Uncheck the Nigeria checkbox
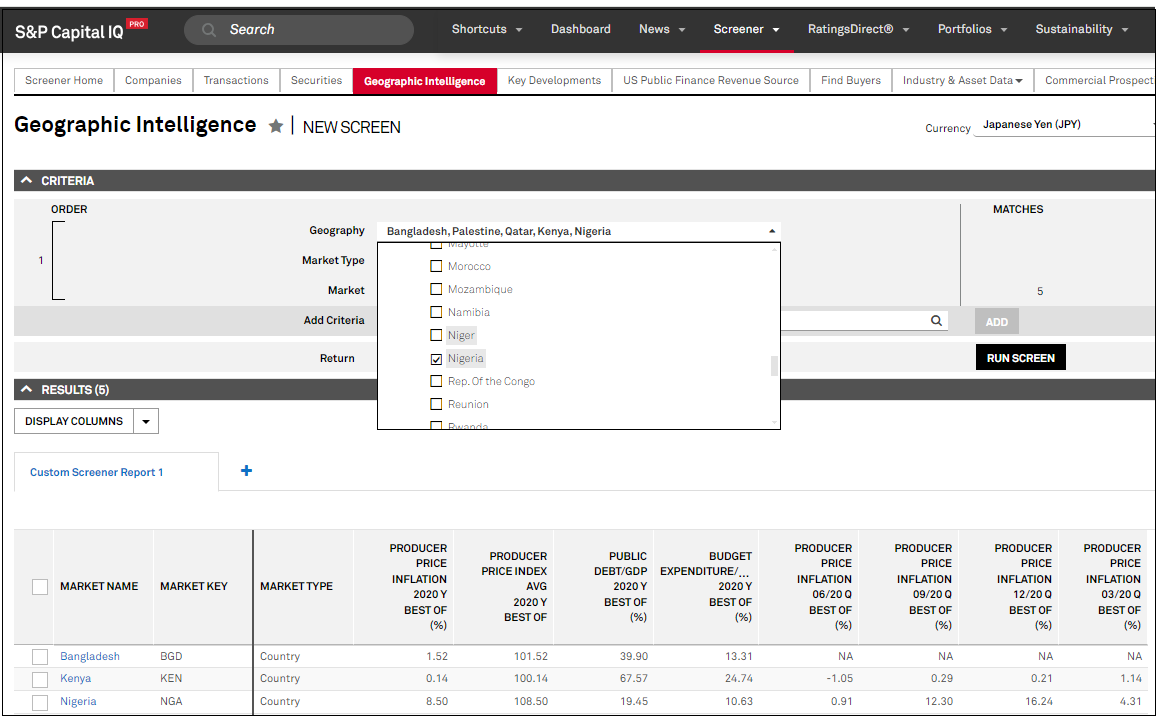This screenshot has height=725, width=1167. click(x=436, y=359)
